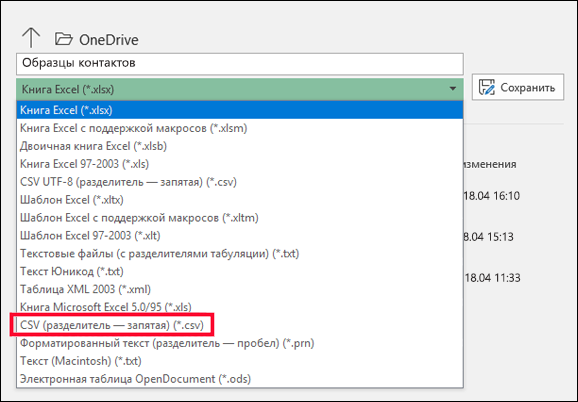Click the OneDrive folder icon
The height and width of the screenshot is (402, 578).
coord(63,39)
